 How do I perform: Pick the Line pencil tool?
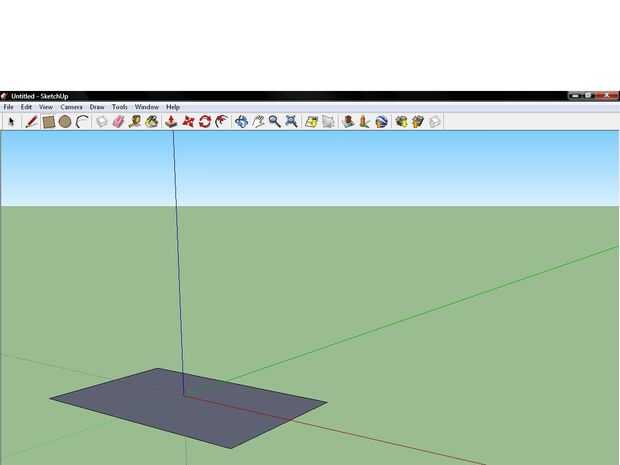(31, 121)
